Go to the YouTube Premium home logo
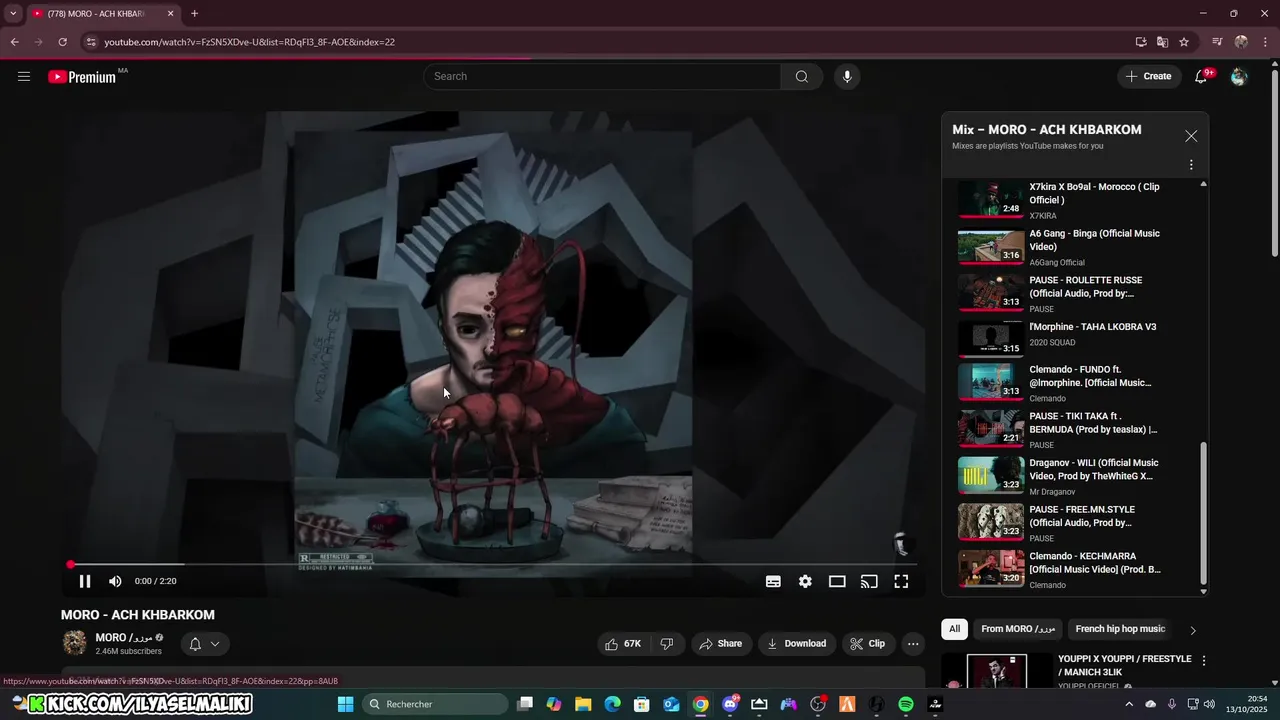This screenshot has width=1280, height=720. [x=82, y=77]
